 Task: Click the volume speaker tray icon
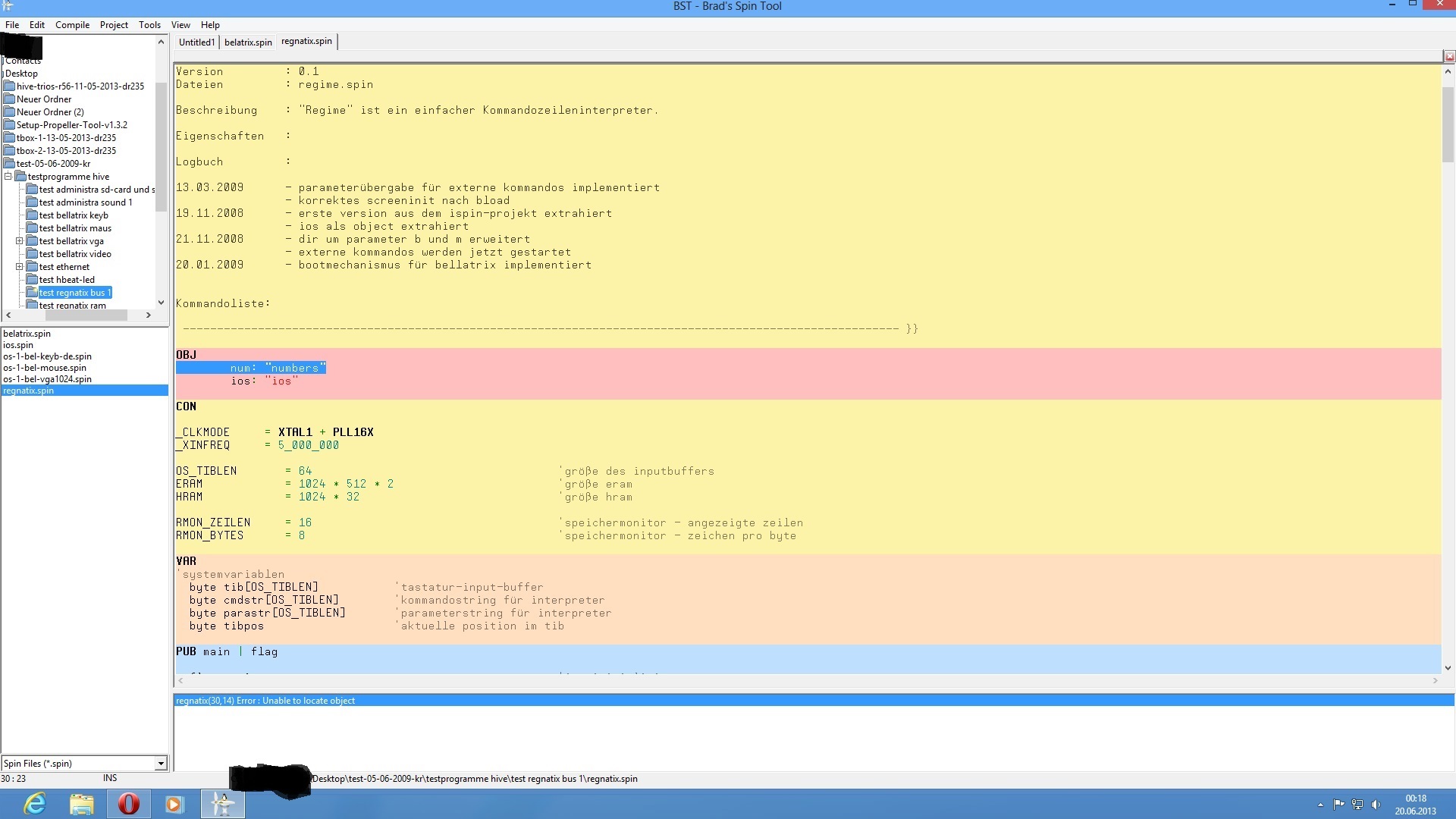[x=1376, y=805]
